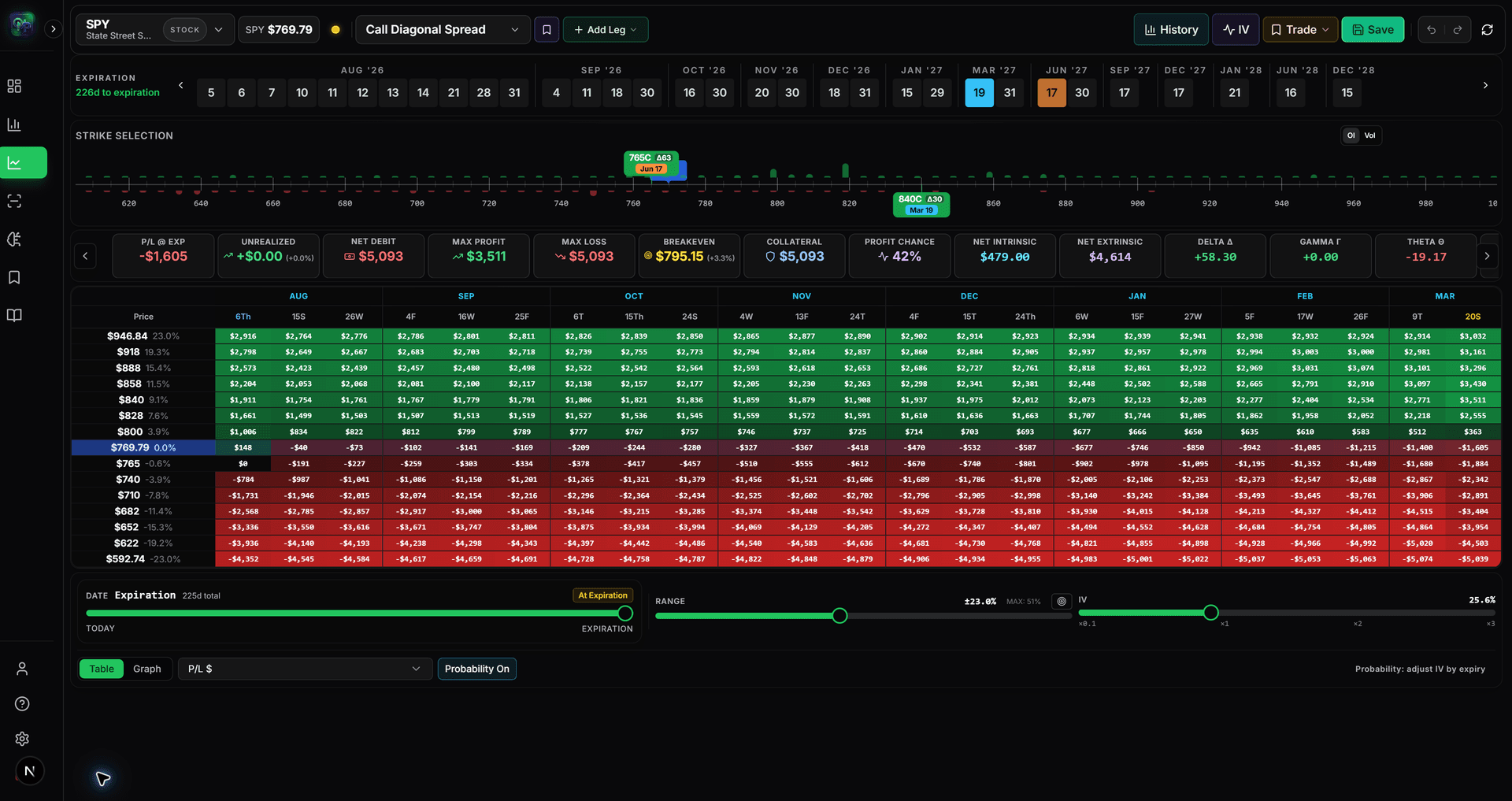Screen dimensions: 1512x801
Task: Open the user profile icon
Action: pos(22,669)
